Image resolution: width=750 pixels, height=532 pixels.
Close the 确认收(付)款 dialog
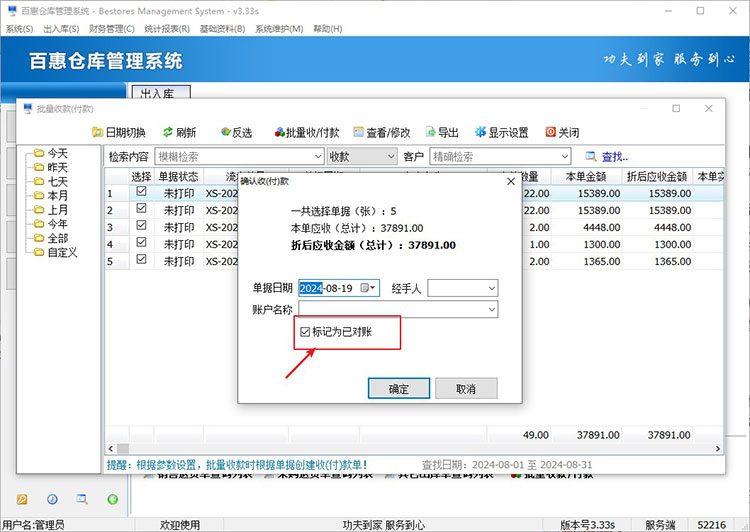pyautogui.click(x=511, y=182)
